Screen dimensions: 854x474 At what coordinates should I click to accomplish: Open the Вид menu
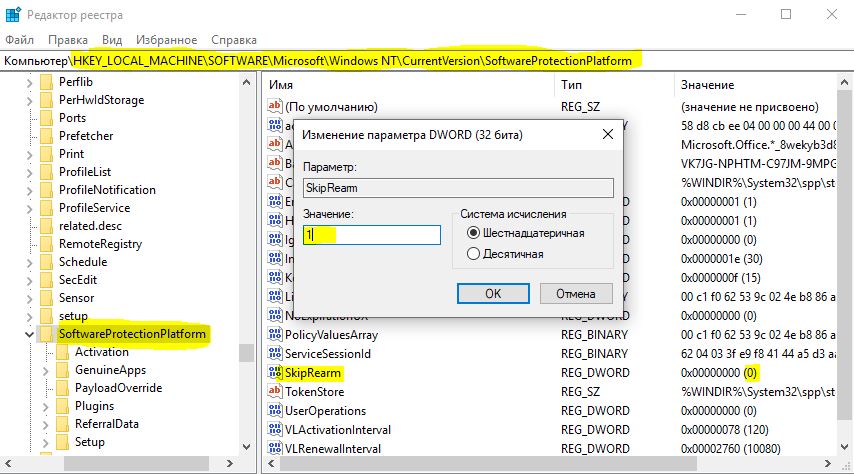point(112,40)
